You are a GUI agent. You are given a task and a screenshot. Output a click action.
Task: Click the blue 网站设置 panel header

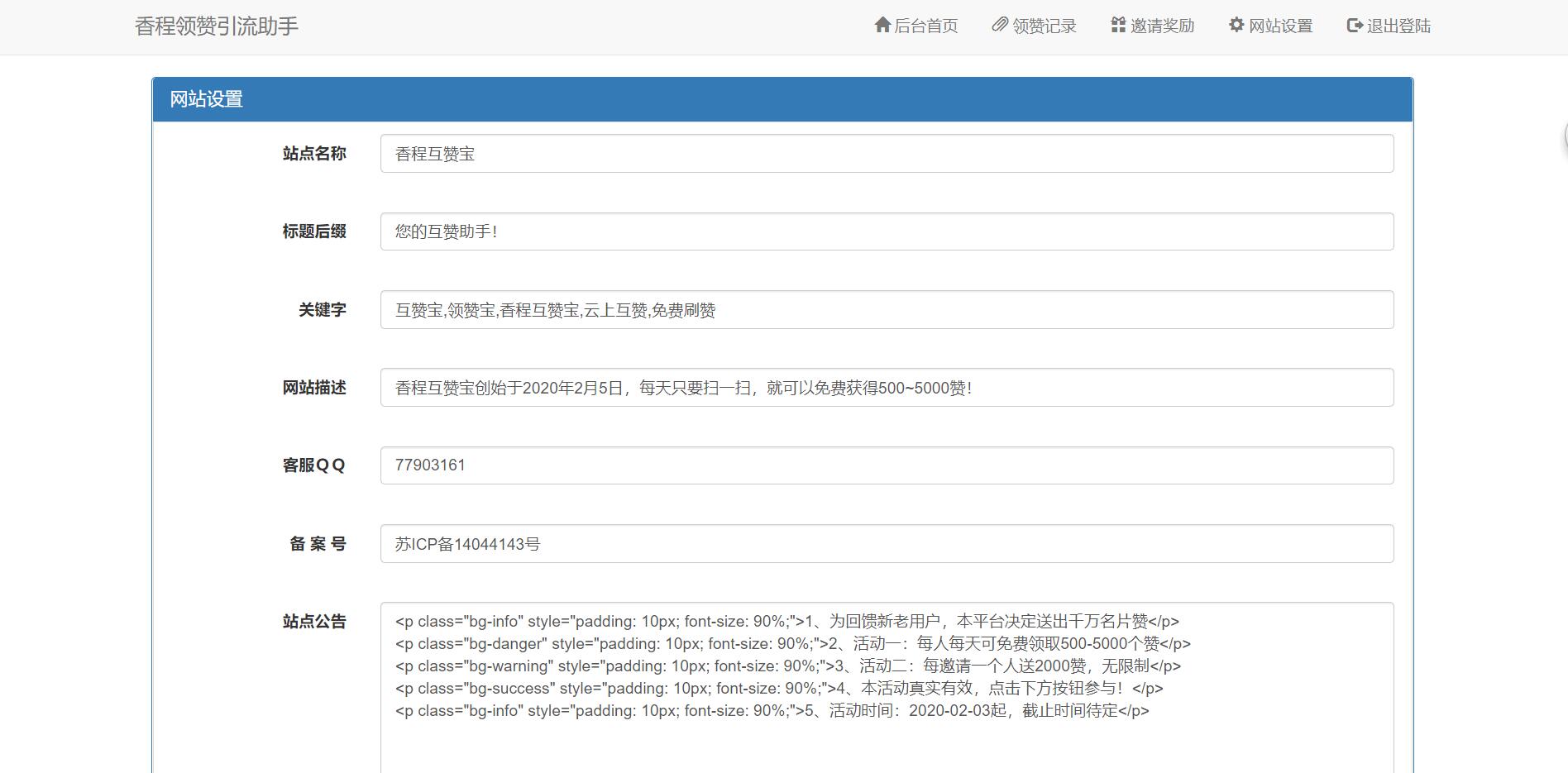tap(203, 100)
